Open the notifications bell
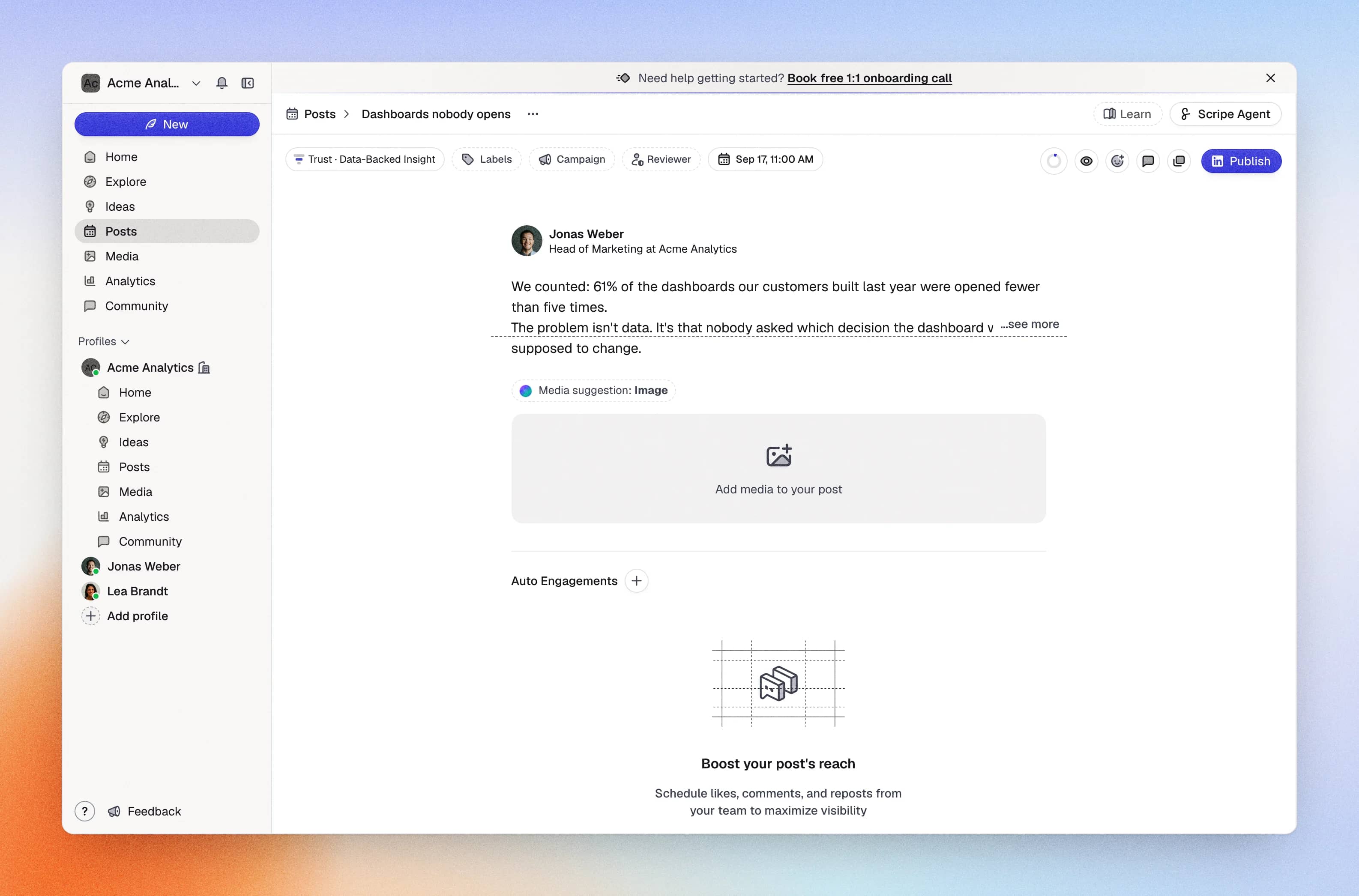Viewport: 1359px width, 896px height. 222,83
